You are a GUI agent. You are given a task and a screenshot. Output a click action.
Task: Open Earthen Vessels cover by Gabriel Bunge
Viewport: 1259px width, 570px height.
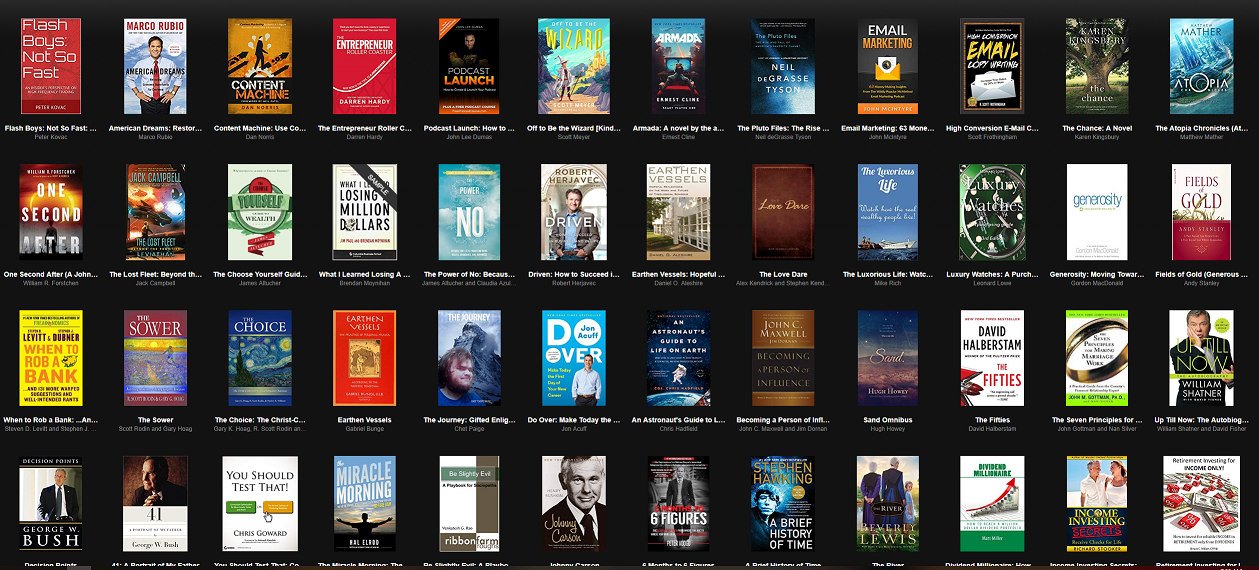click(365, 358)
